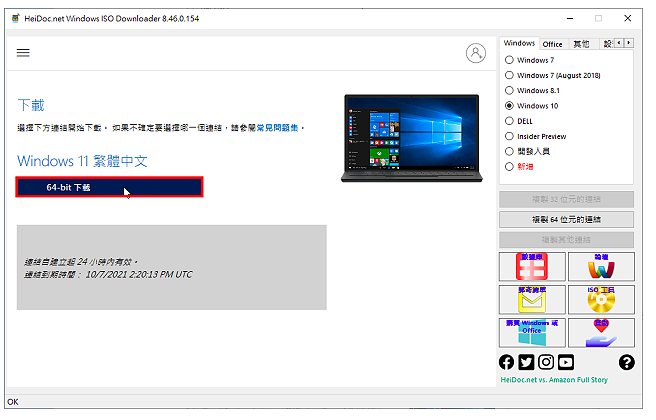
Task: Open the red database grid tile
Action: (x=532, y=266)
